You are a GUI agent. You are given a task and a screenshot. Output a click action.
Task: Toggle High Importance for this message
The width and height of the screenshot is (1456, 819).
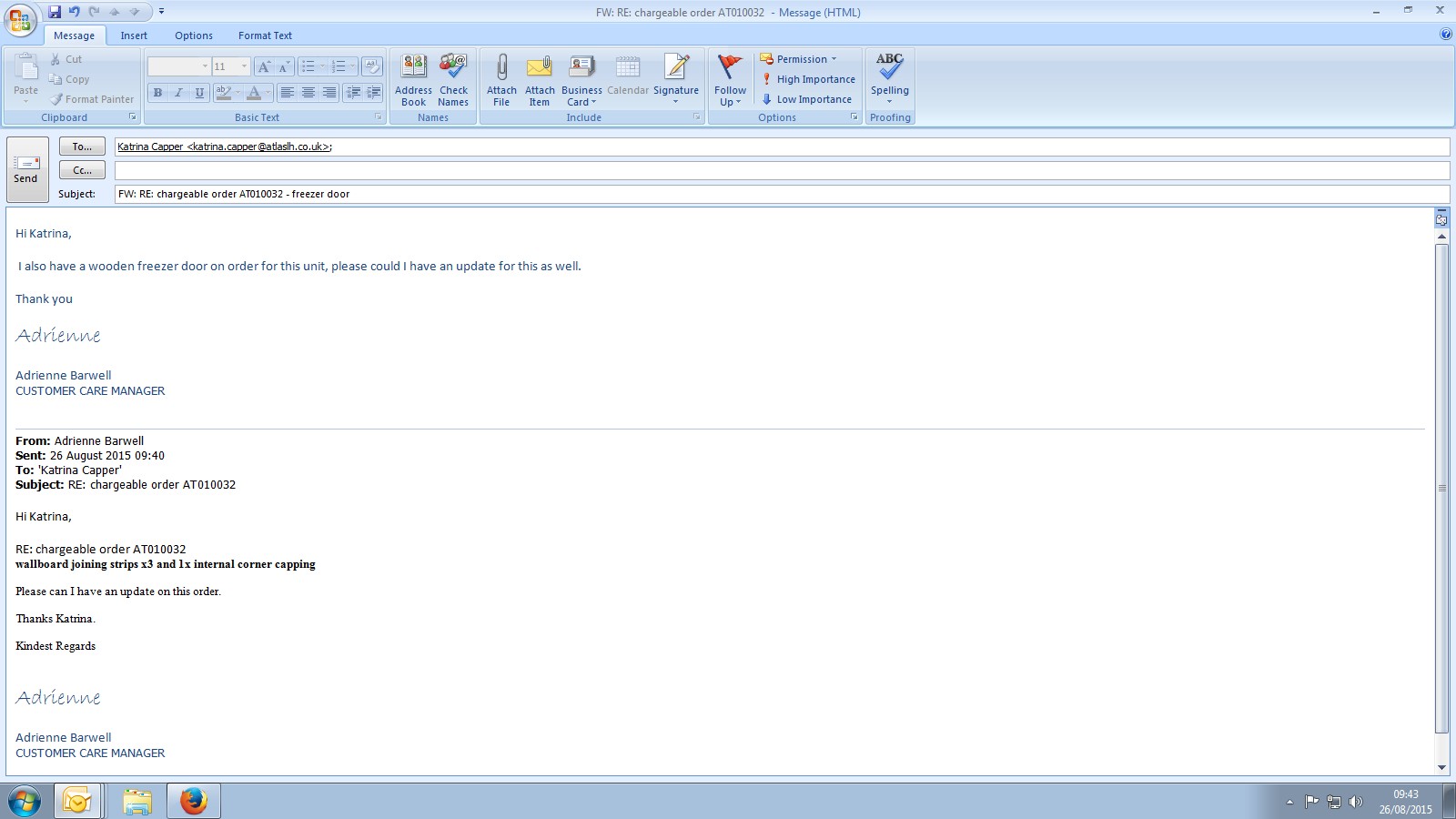tap(808, 79)
